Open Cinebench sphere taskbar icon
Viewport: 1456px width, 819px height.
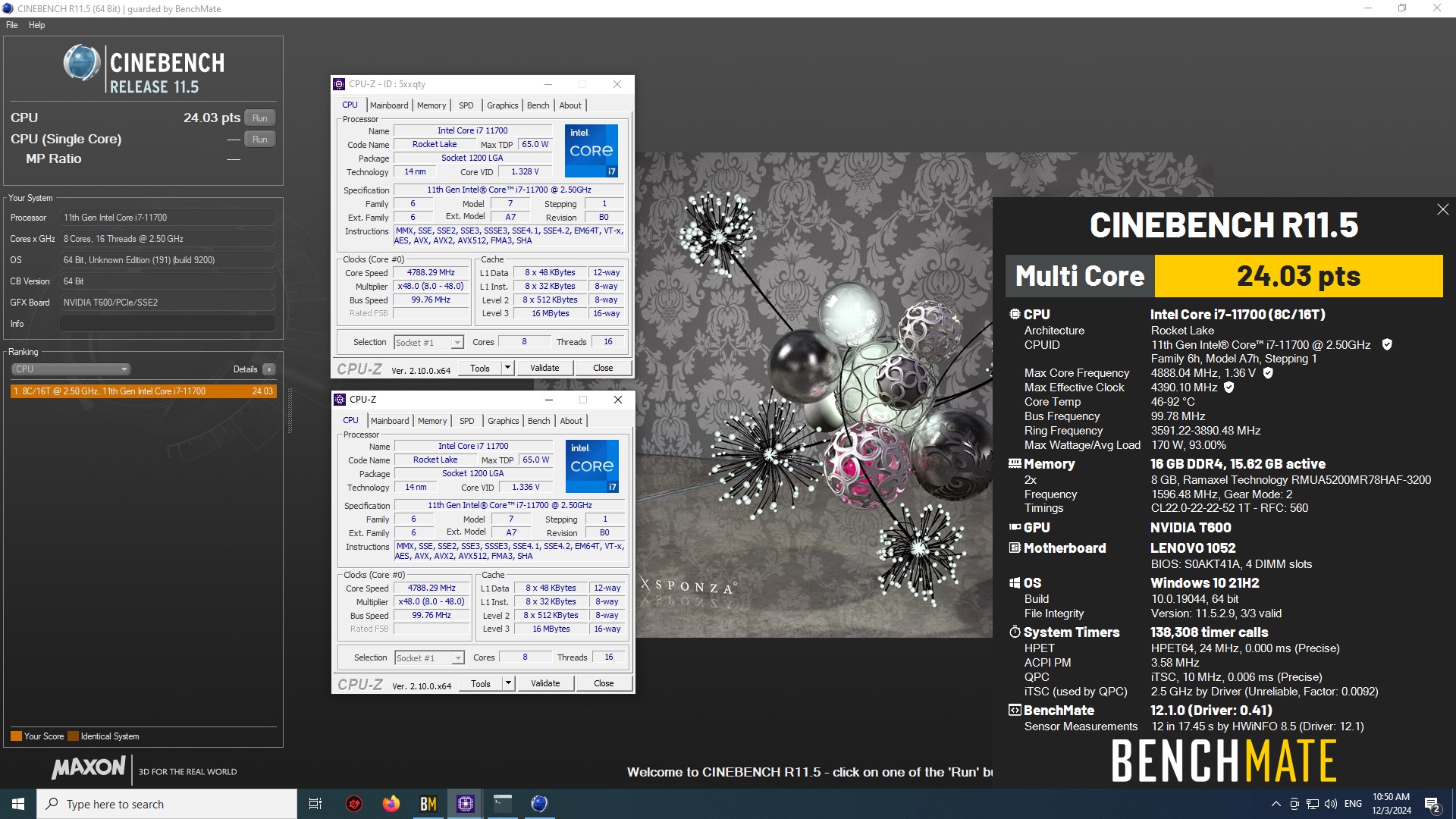pyautogui.click(x=539, y=804)
